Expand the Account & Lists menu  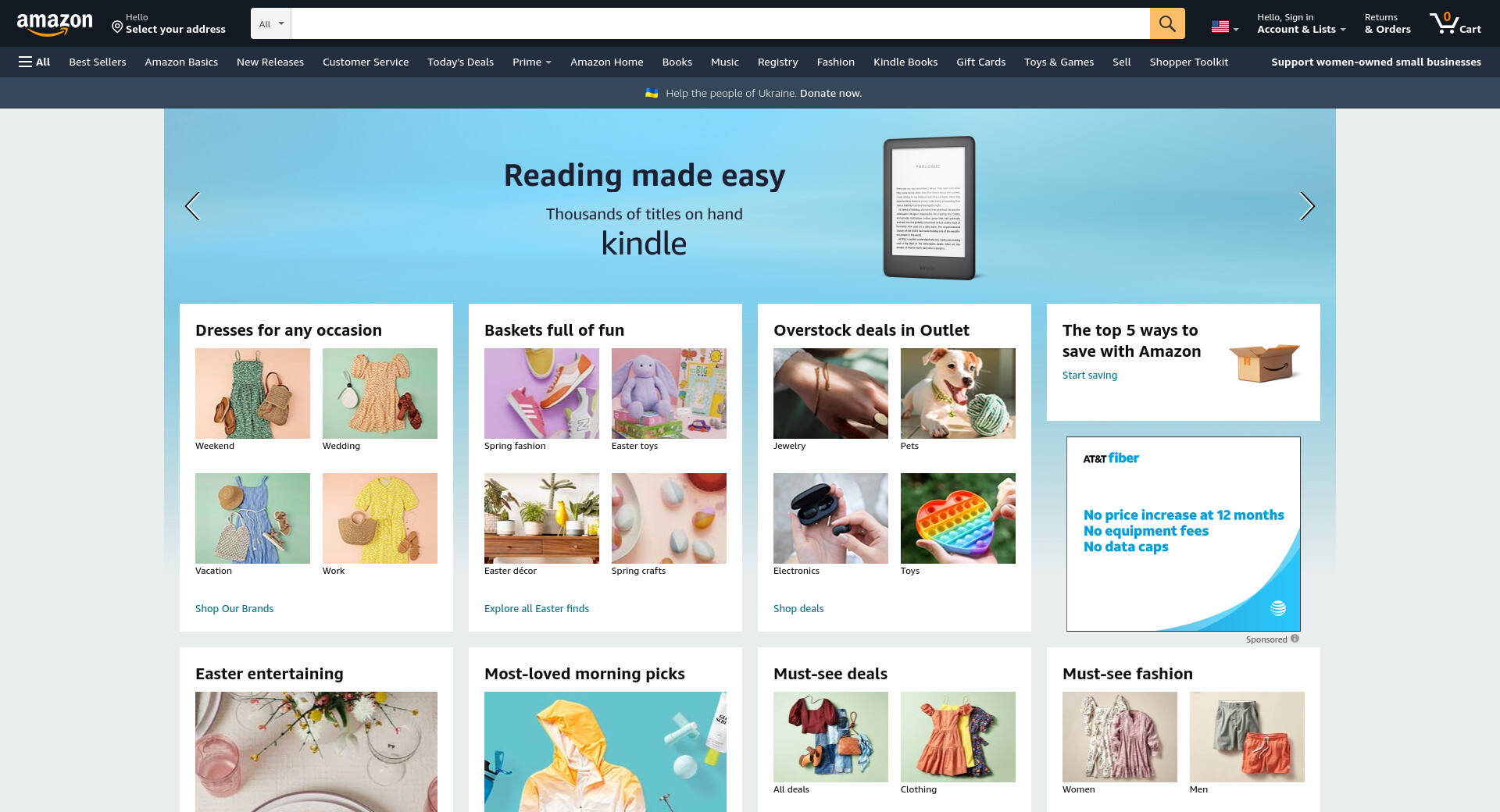[1301, 23]
